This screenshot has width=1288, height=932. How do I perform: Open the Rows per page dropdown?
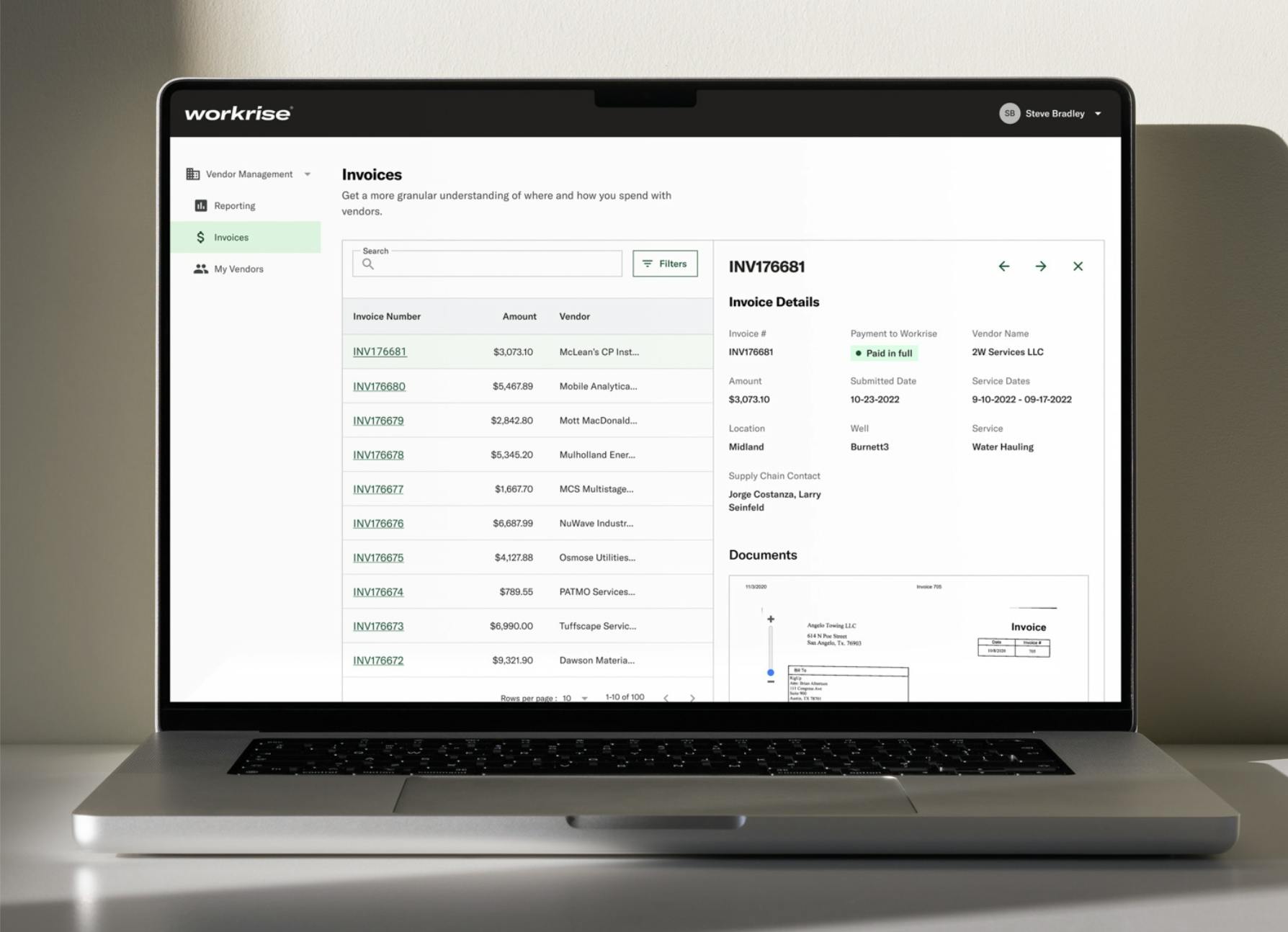click(575, 698)
